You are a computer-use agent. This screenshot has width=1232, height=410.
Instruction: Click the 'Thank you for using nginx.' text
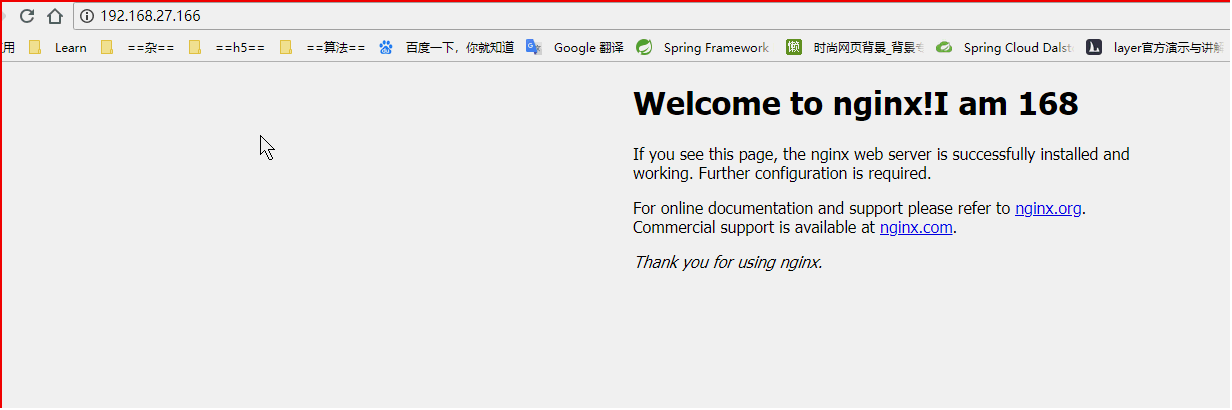(x=728, y=263)
